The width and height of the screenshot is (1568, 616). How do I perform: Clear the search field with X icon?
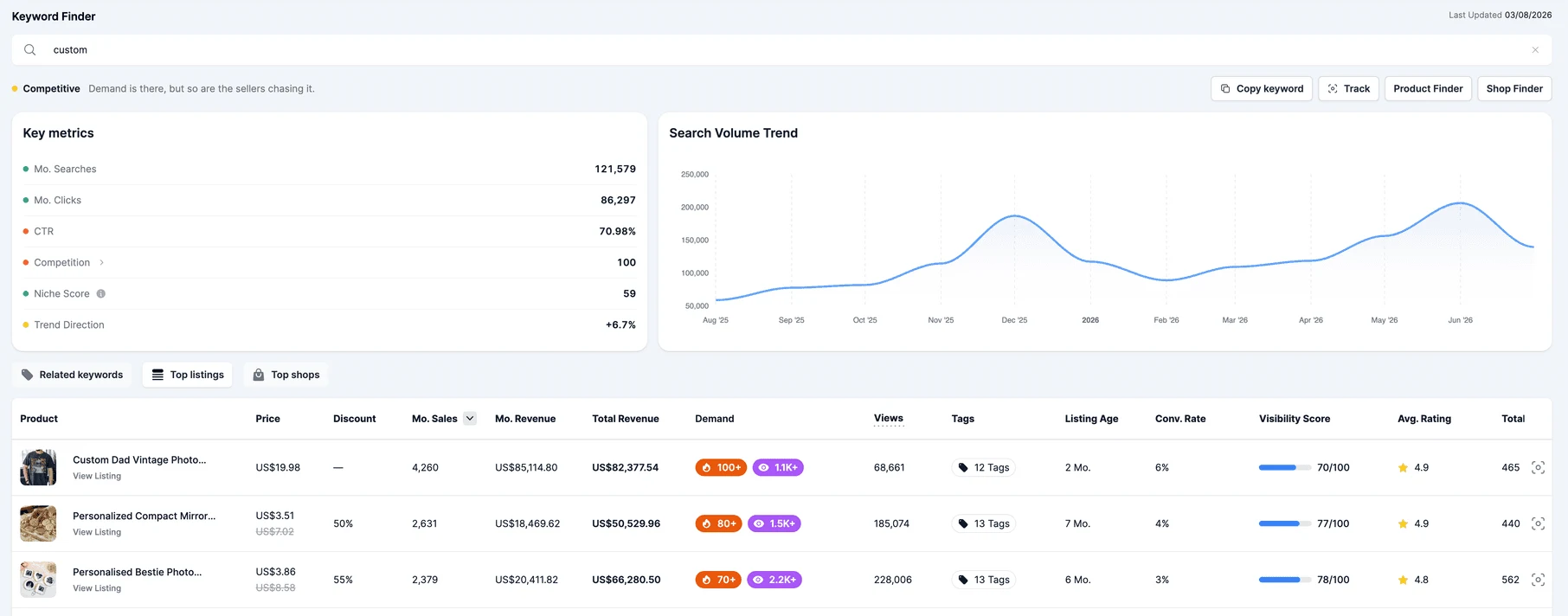1535,50
